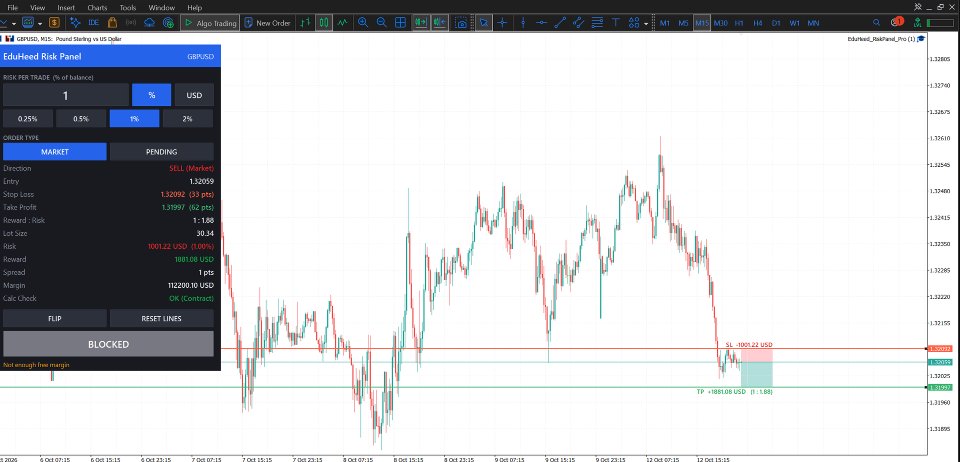
Task: Switch risk unit to USD
Action: [194, 95]
